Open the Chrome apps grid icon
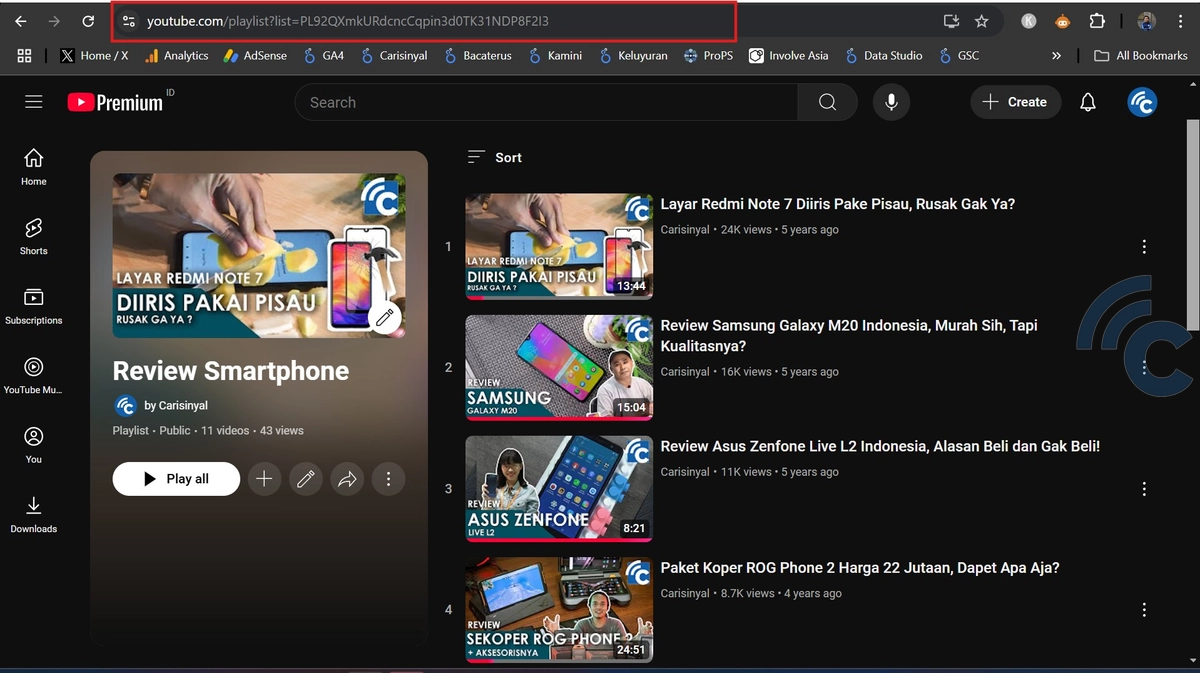The width and height of the screenshot is (1200, 673). [25, 56]
